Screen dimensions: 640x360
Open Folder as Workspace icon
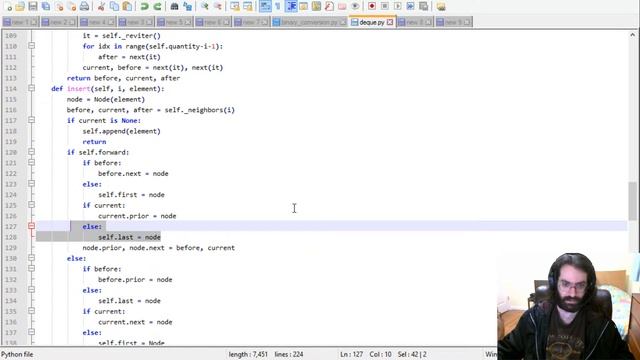coord(342,6)
